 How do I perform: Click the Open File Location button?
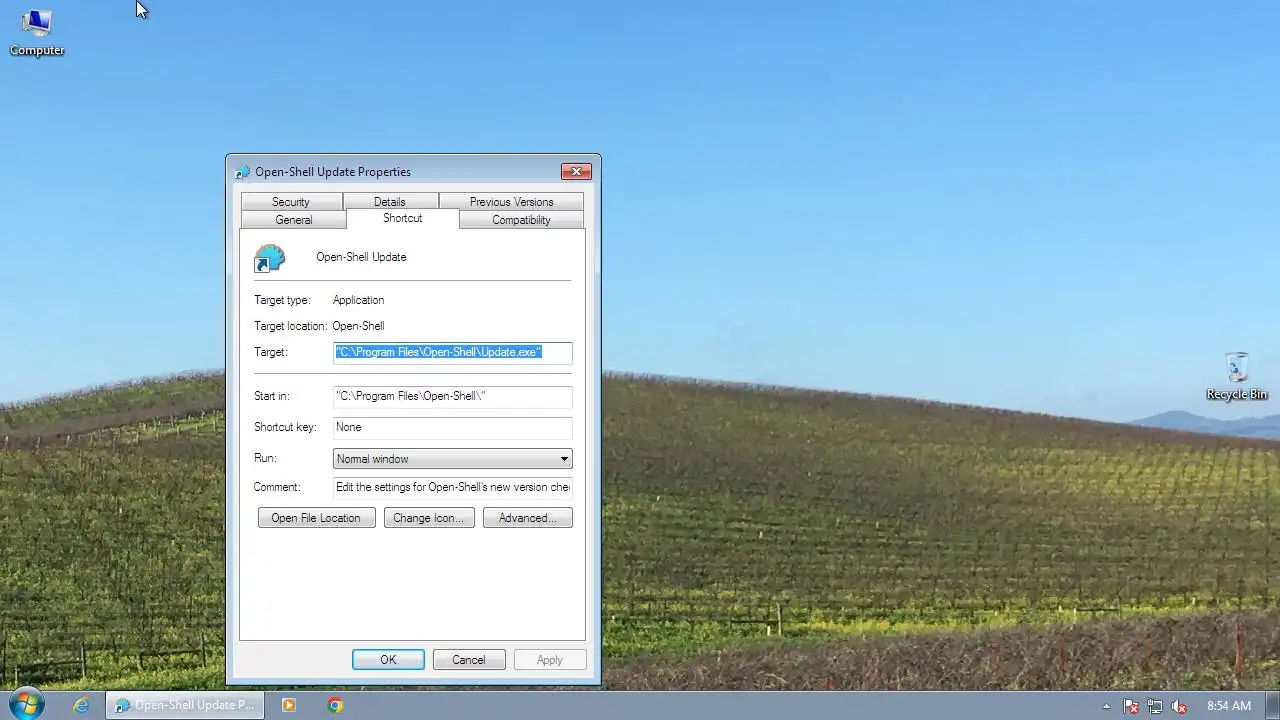click(316, 518)
